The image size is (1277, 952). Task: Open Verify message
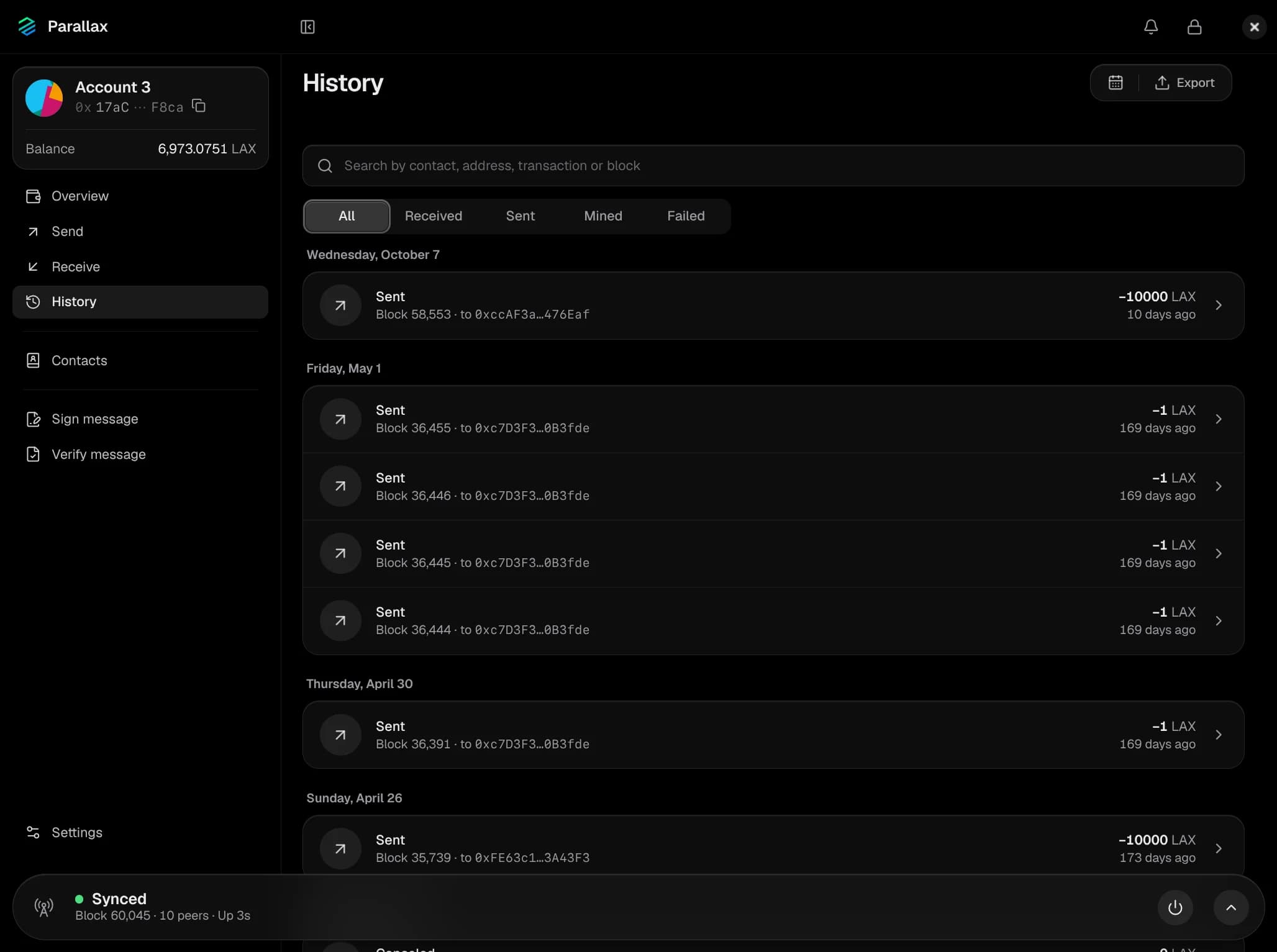point(140,455)
